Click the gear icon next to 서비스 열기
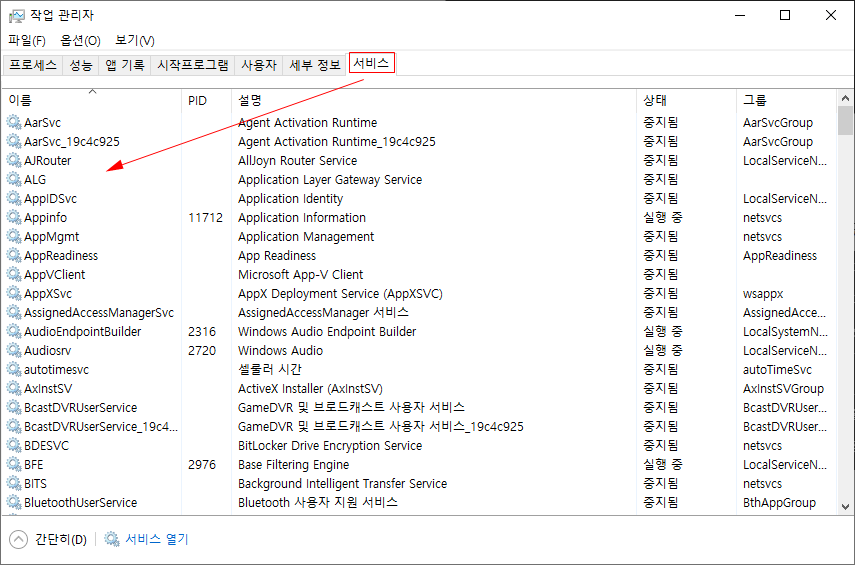The height and width of the screenshot is (565, 855). 112,539
